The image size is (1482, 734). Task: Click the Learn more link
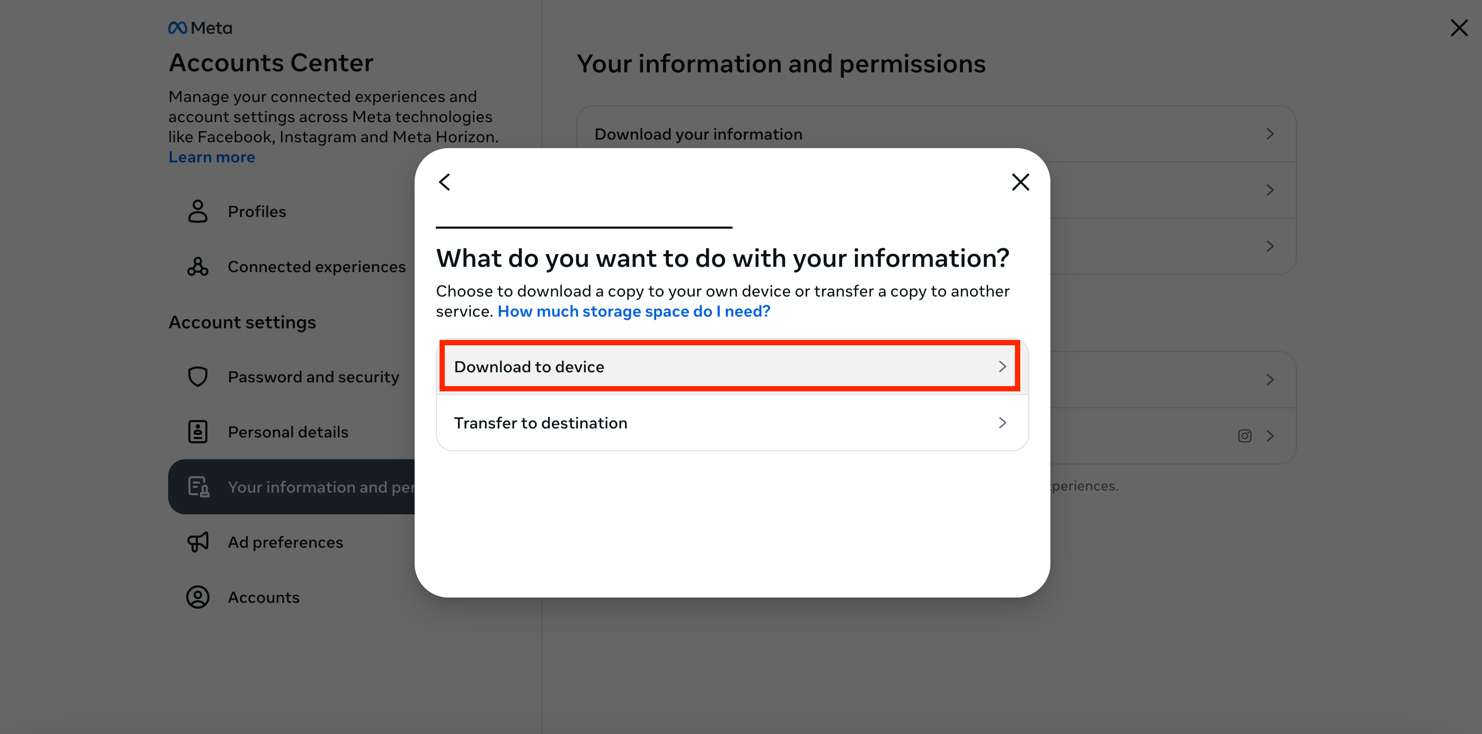pos(211,157)
